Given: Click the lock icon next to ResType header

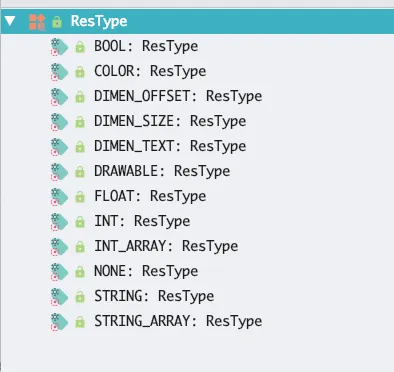Looking at the screenshot, I should [57, 22].
